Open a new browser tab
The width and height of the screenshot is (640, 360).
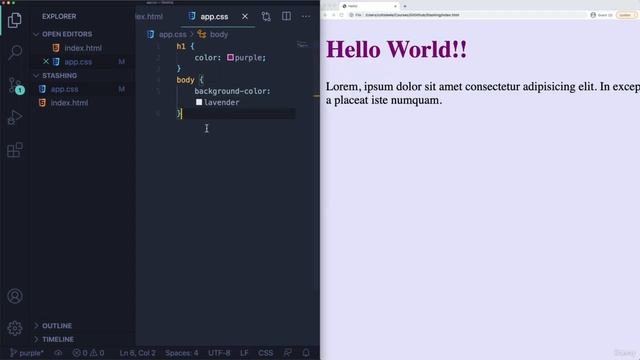[404, 6]
